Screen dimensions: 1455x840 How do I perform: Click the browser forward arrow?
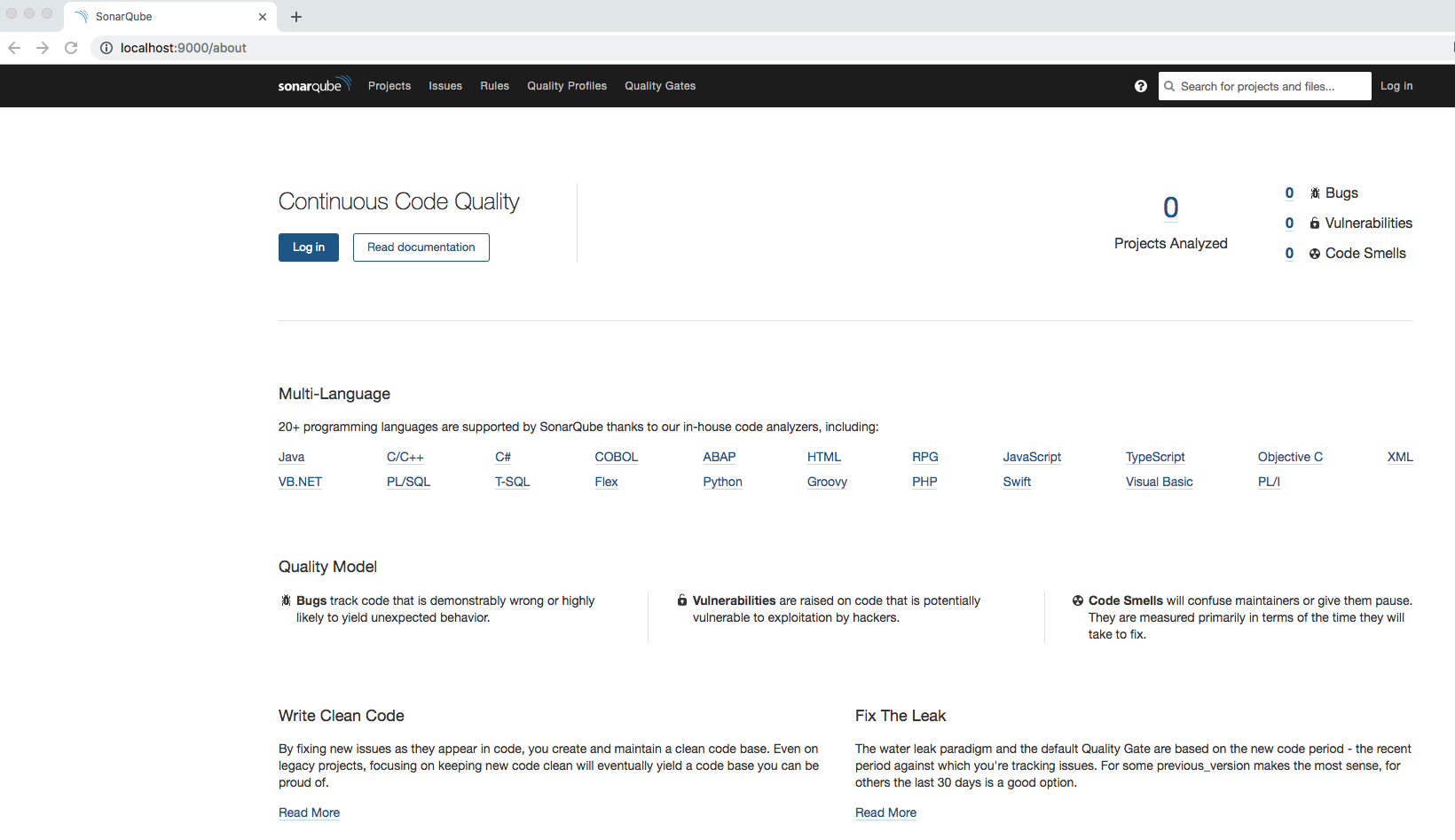[x=43, y=48]
